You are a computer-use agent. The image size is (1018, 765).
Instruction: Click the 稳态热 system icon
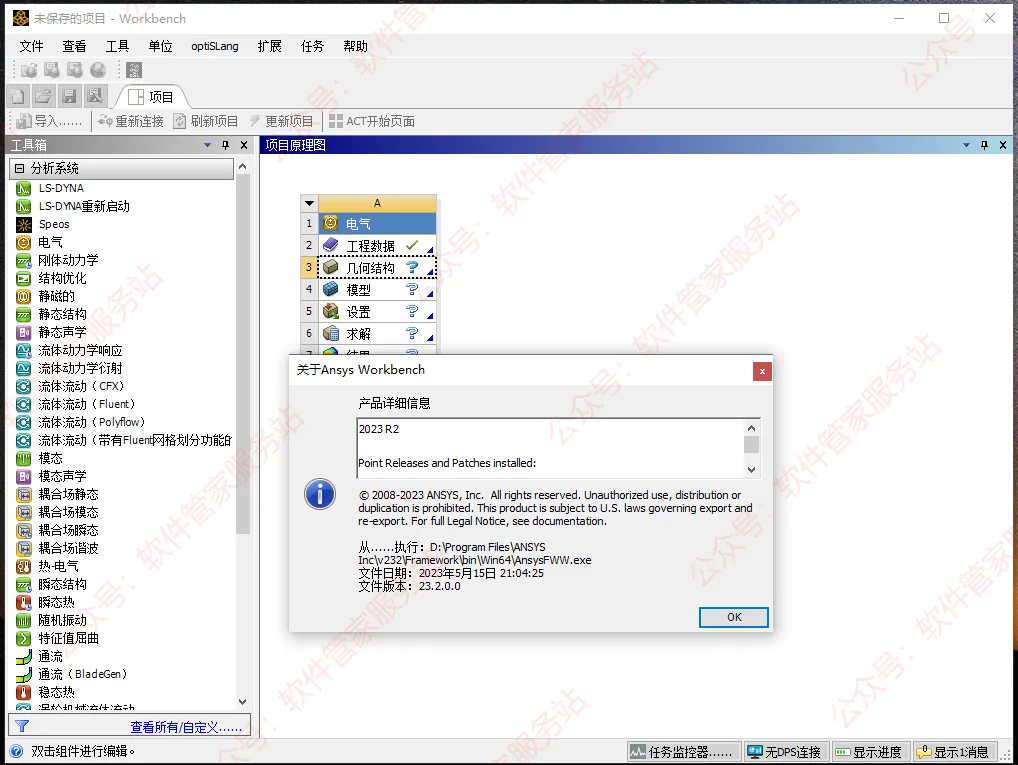tap(23, 692)
